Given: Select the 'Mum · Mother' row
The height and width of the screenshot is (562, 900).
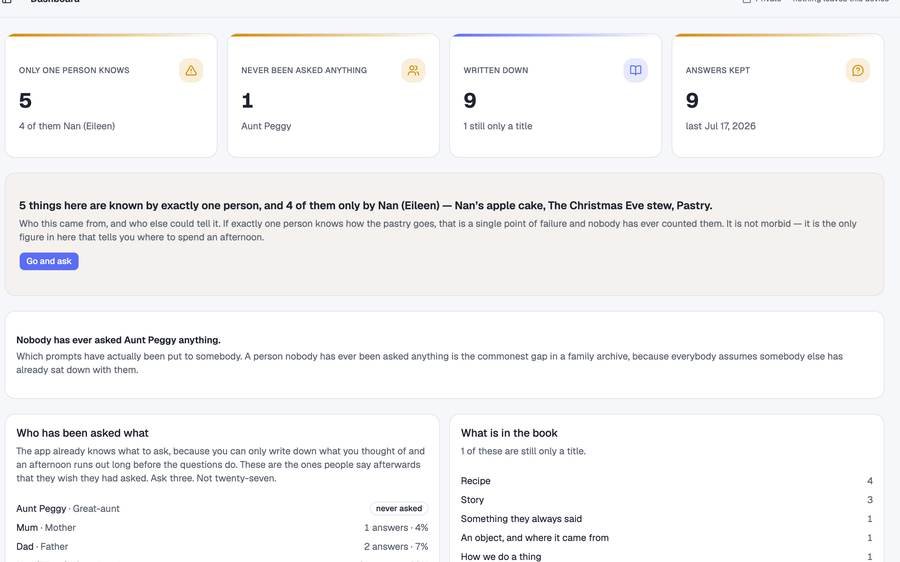Looking at the screenshot, I should tap(222, 528).
